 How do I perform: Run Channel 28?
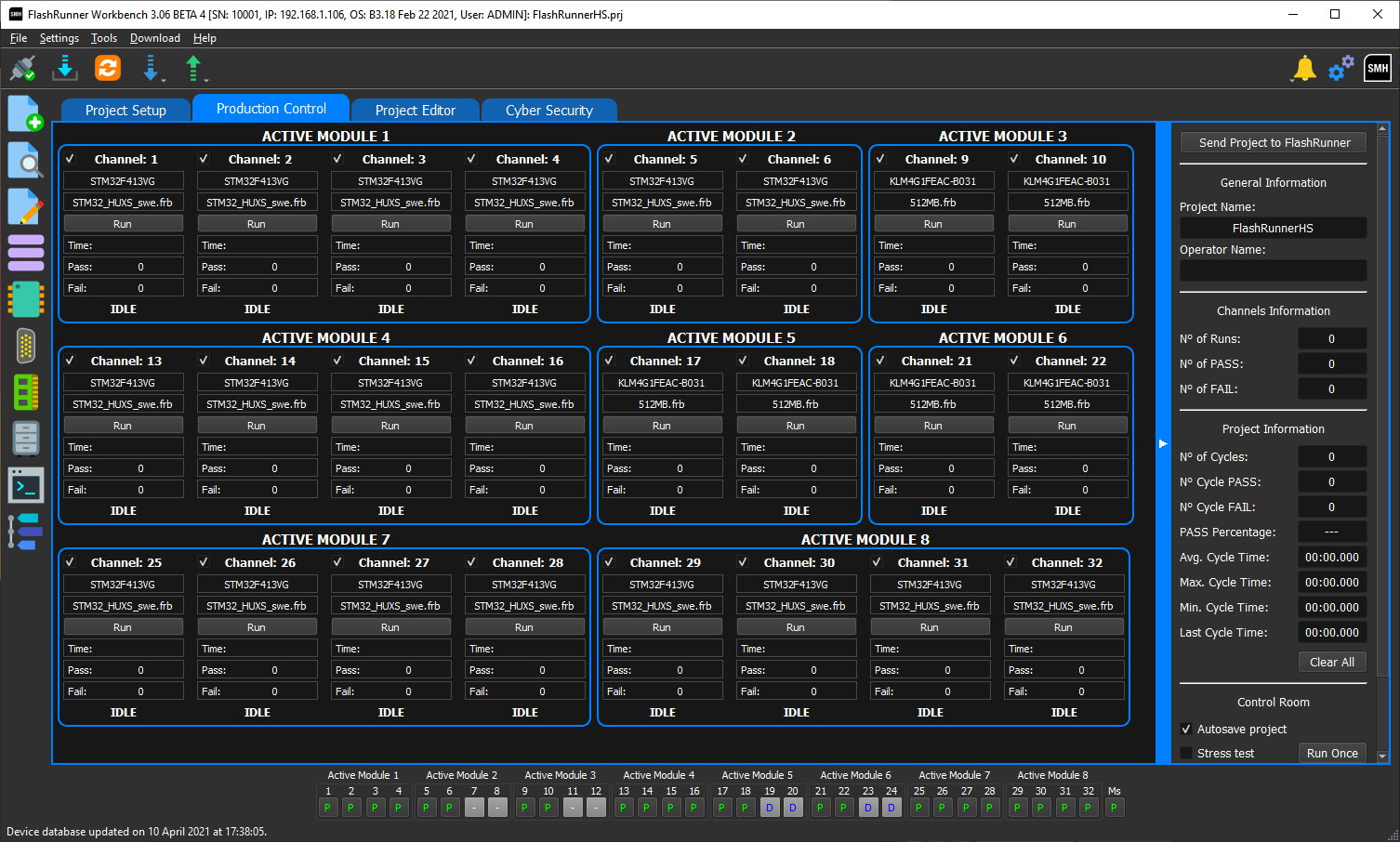pos(524,626)
